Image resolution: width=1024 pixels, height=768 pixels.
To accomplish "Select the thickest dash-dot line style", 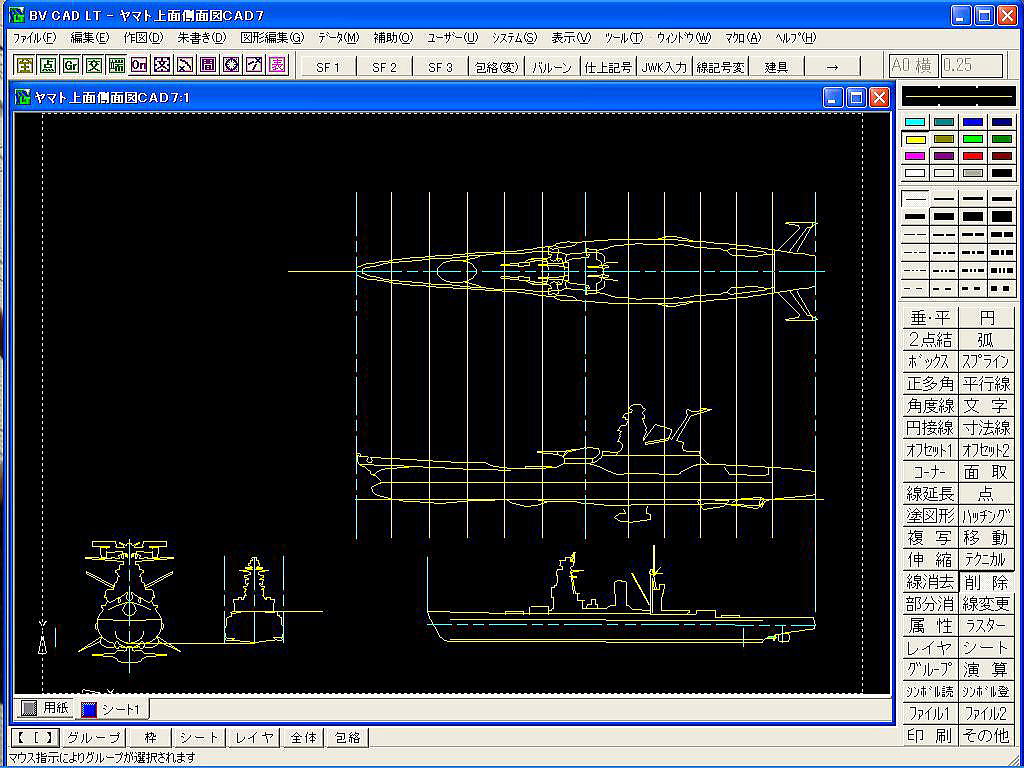I will click(x=1000, y=252).
